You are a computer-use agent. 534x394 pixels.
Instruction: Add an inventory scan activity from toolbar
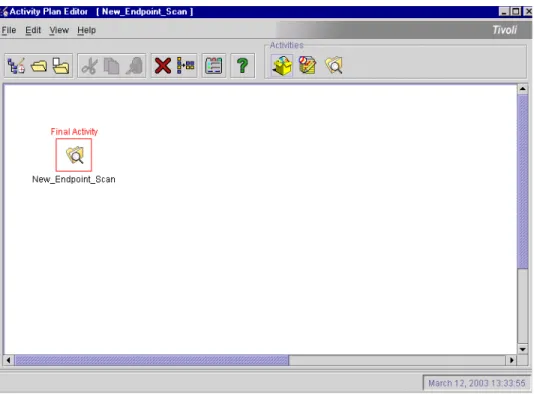[334, 65]
